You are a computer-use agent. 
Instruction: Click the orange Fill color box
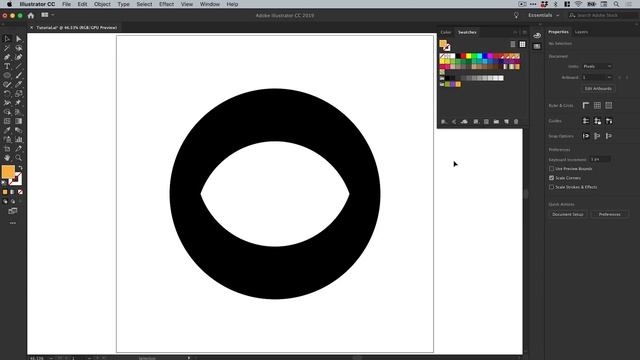coord(8,171)
